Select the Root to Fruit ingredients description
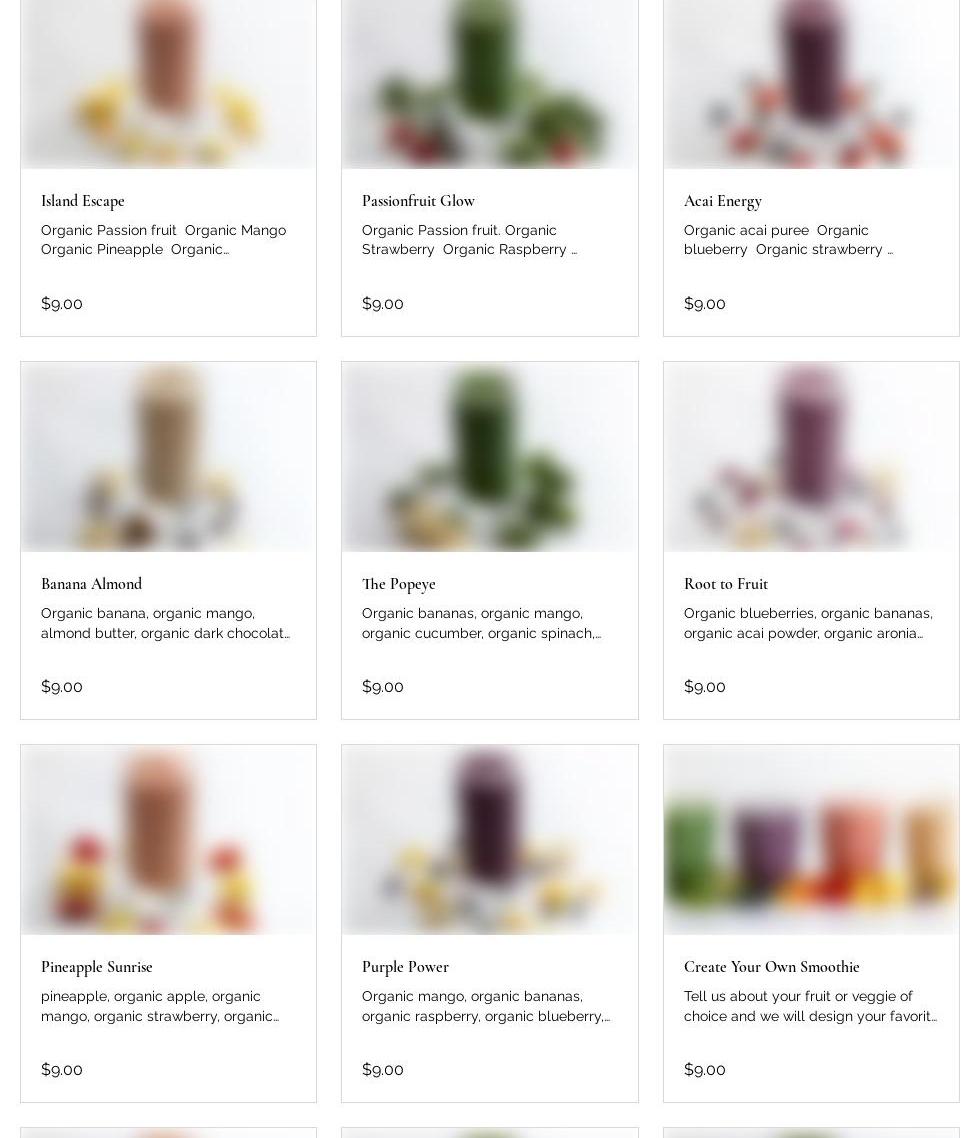The width and height of the screenshot is (965, 1138). (x=808, y=623)
